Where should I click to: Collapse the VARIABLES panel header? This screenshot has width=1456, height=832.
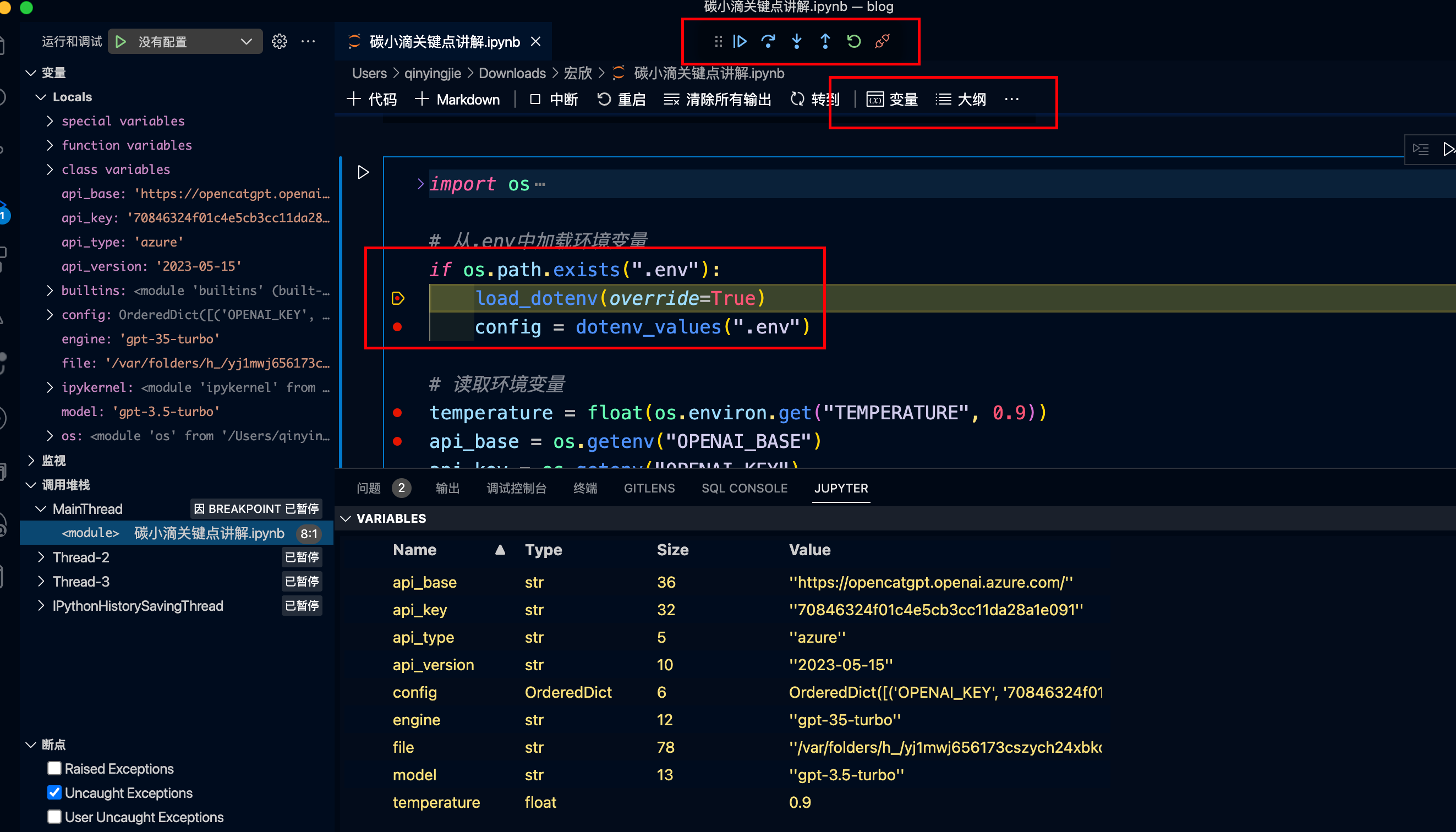[x=346, y=518]
